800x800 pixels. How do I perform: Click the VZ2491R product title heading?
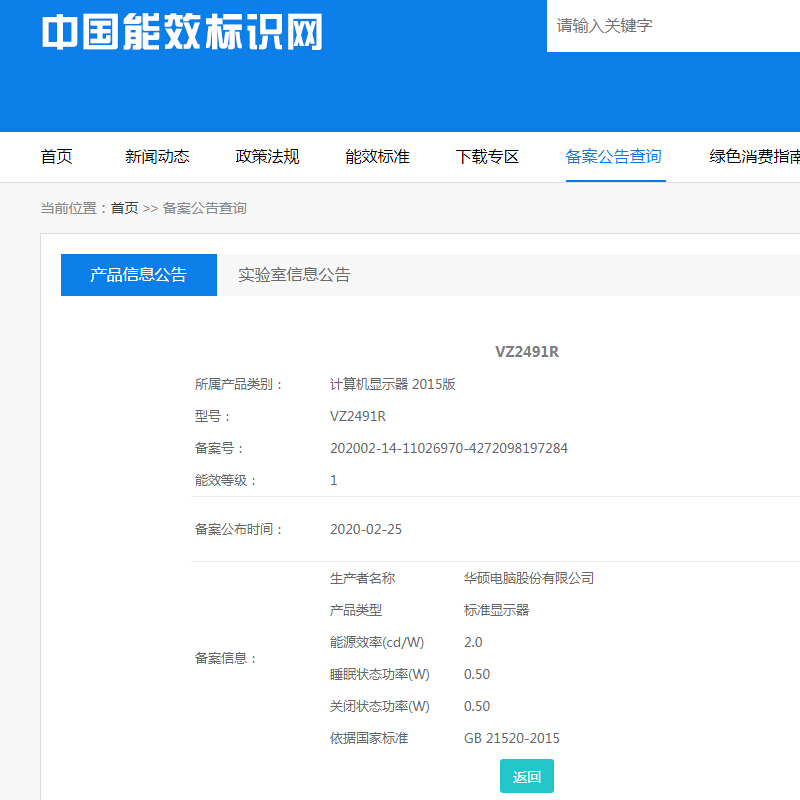click(x=527, y=352)
